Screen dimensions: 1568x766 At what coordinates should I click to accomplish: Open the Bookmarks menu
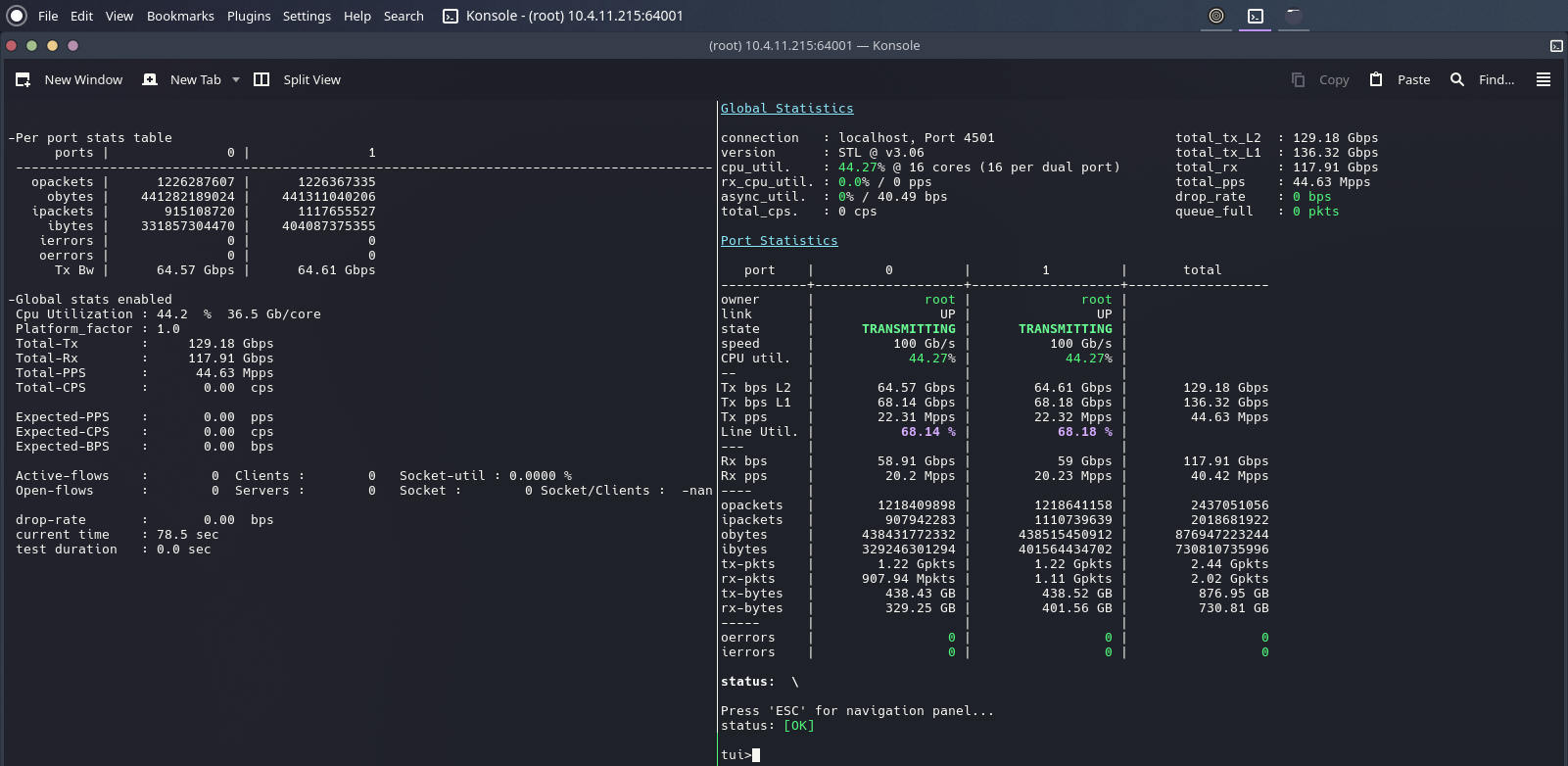[180, 16]
